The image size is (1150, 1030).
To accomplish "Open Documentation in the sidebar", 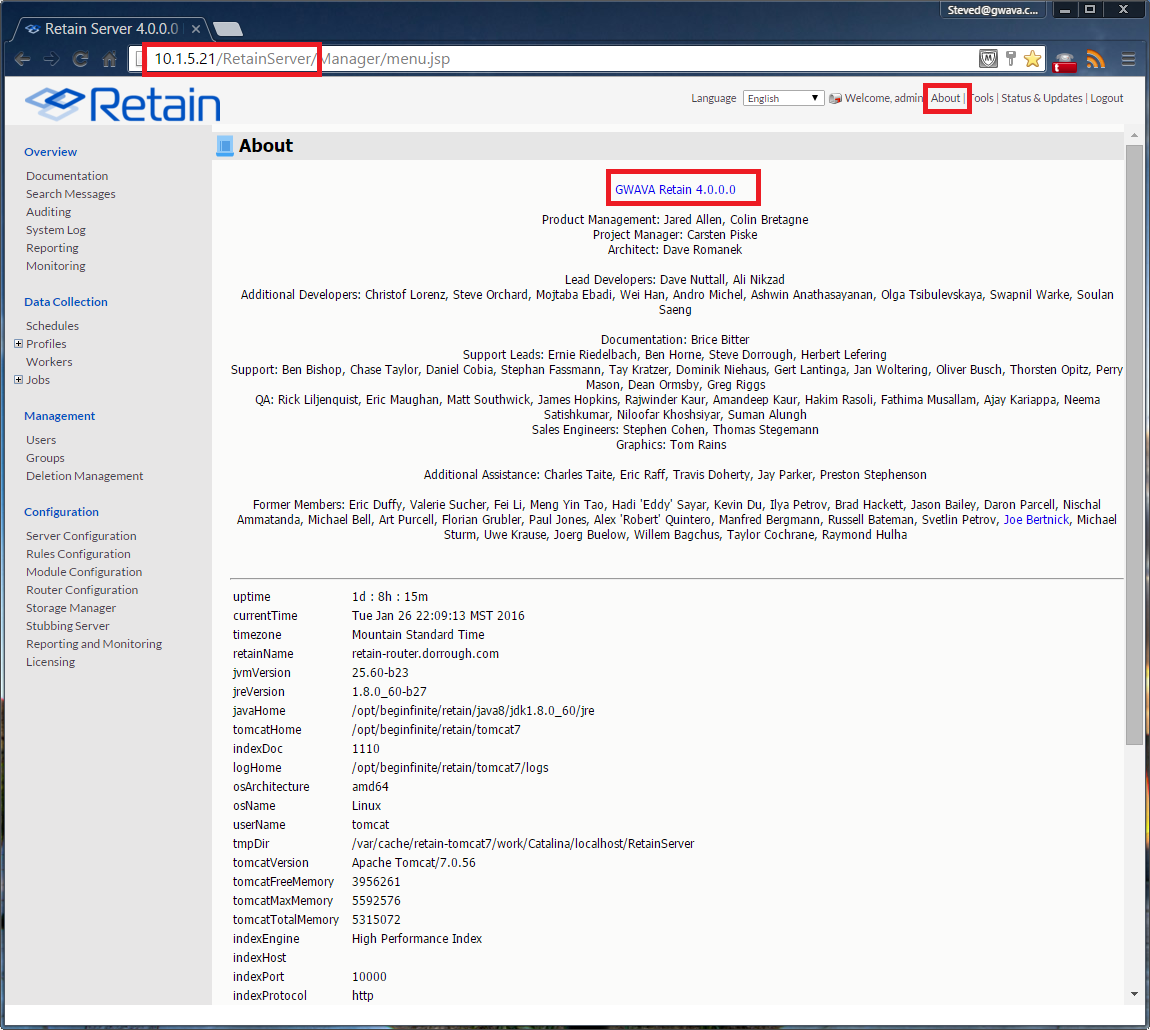I will pos(67,176).
